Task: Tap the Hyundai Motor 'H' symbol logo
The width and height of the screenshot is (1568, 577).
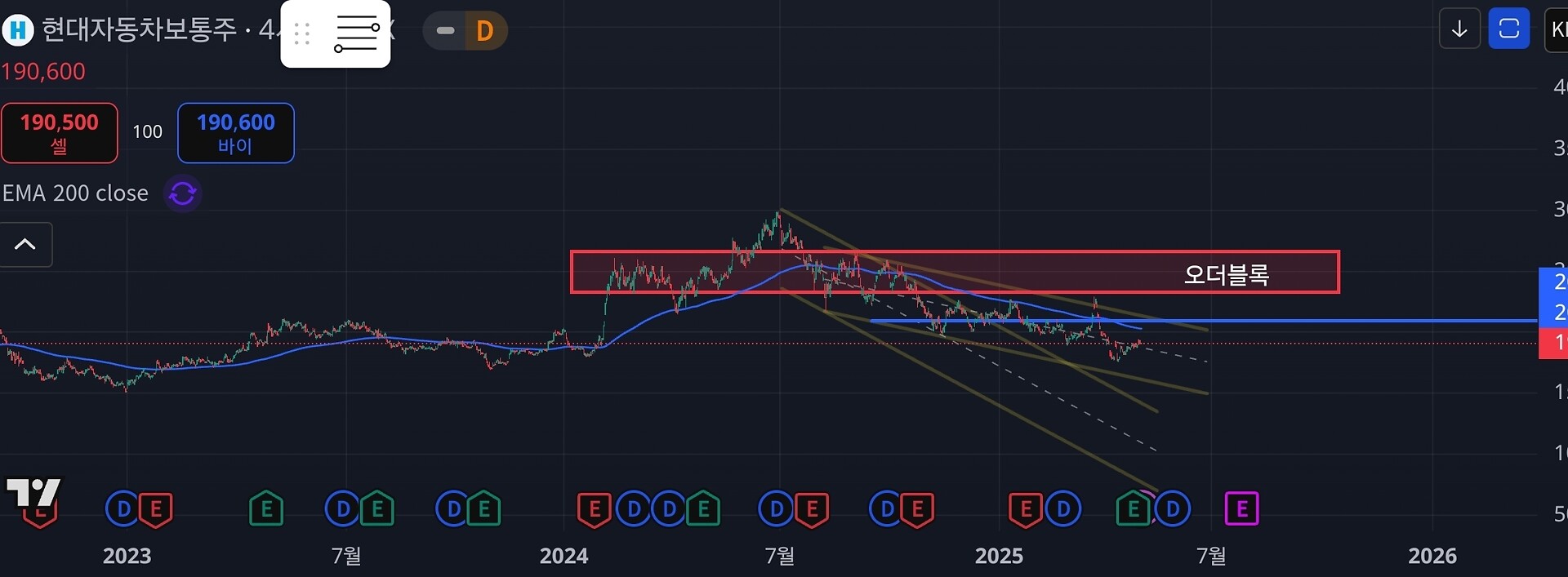Action: point(18,31)
